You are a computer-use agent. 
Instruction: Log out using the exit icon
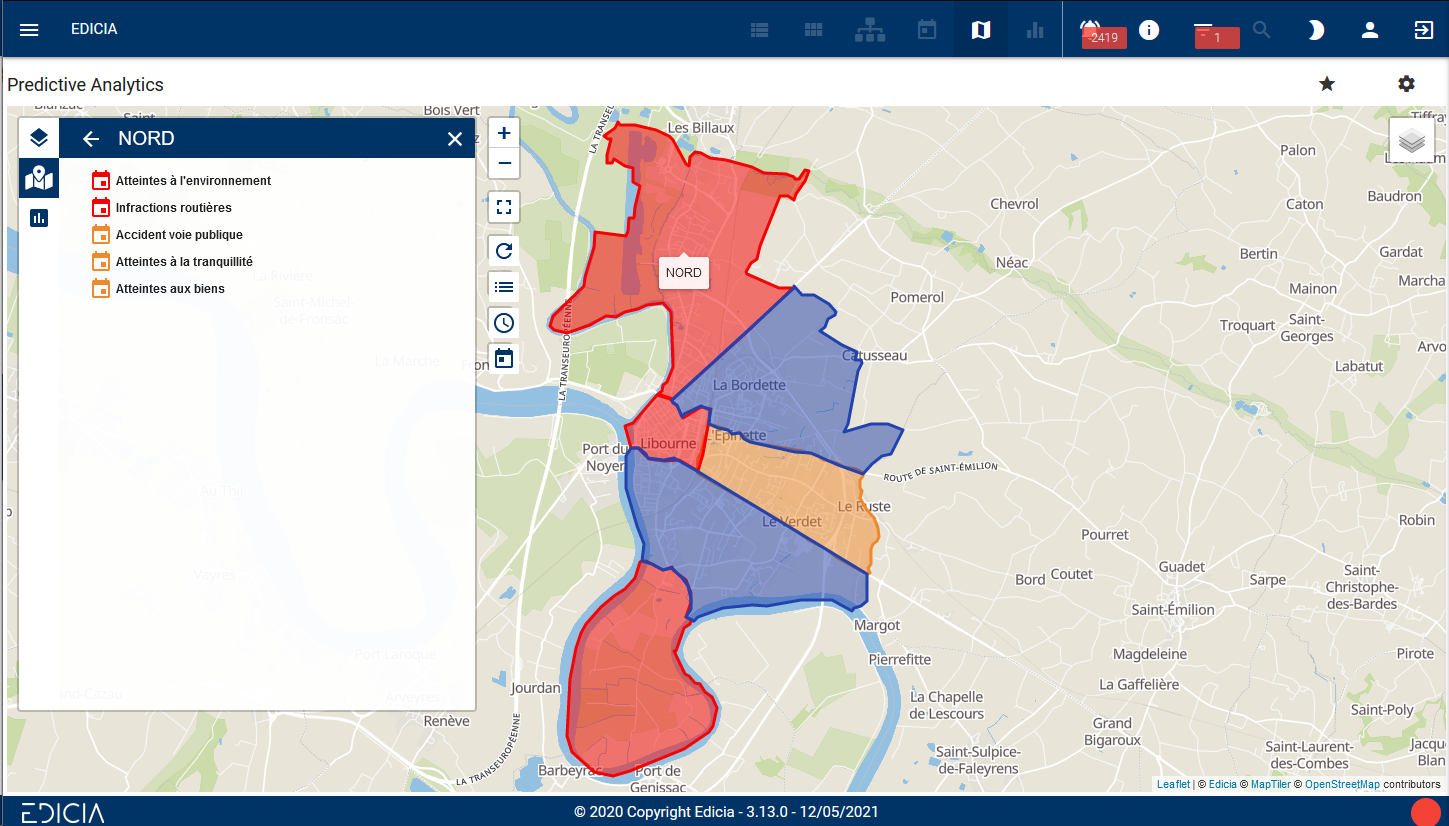[1423, 30]
